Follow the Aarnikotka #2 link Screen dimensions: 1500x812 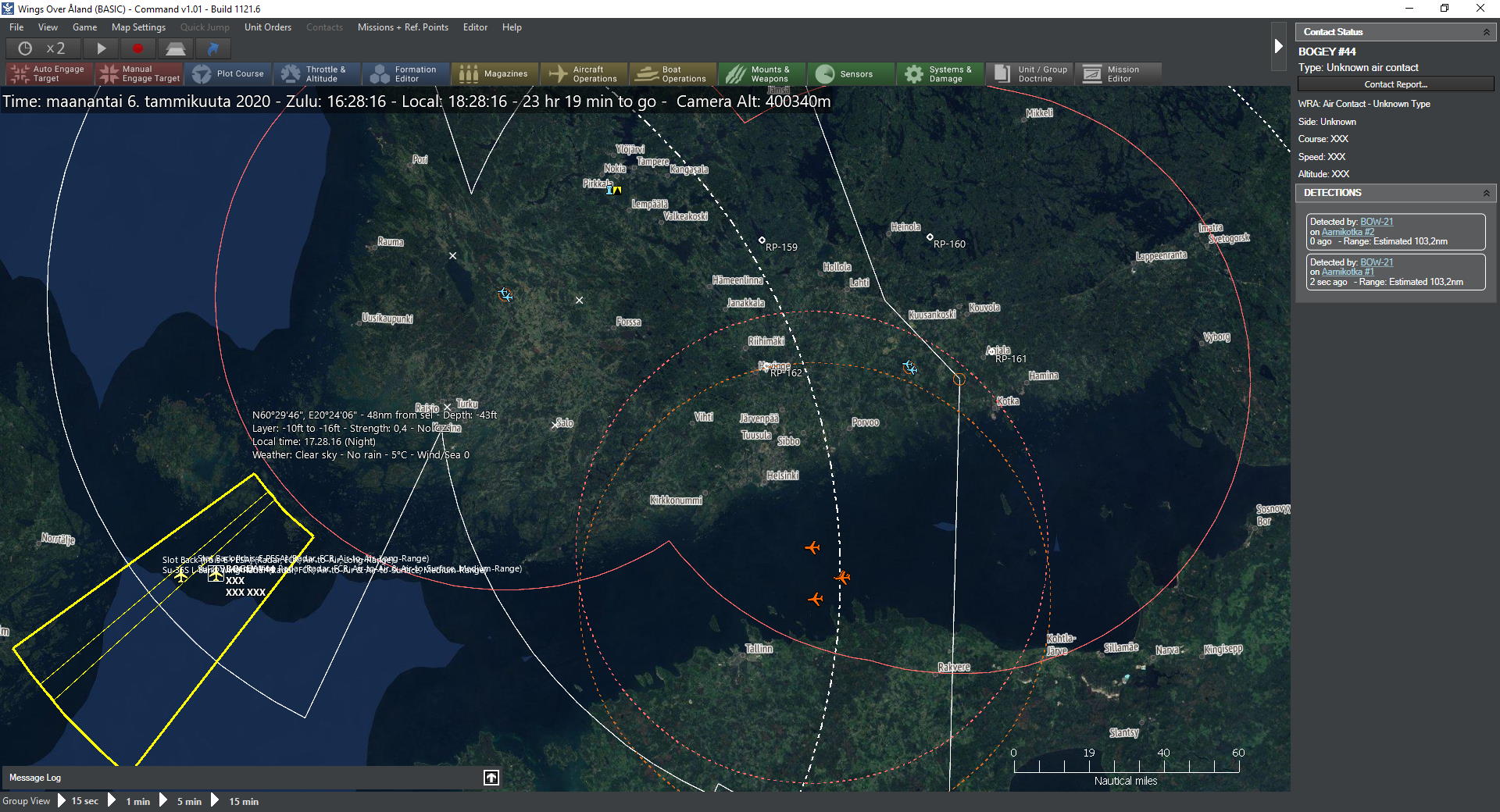[x=1348, y=232]
